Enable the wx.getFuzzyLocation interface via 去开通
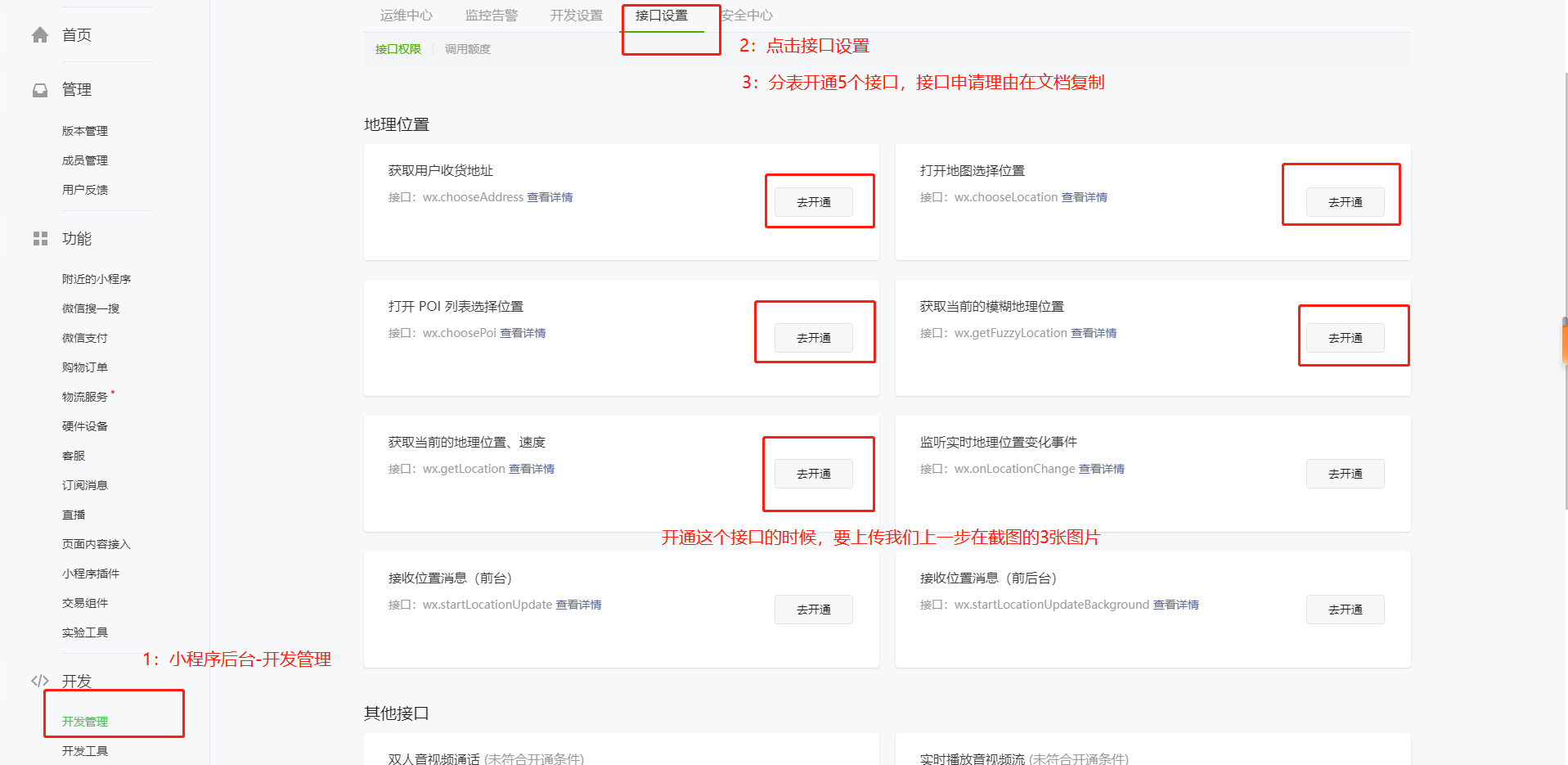The height and width of the screenshot is (765, 1568). click(x=1345, y=338)
